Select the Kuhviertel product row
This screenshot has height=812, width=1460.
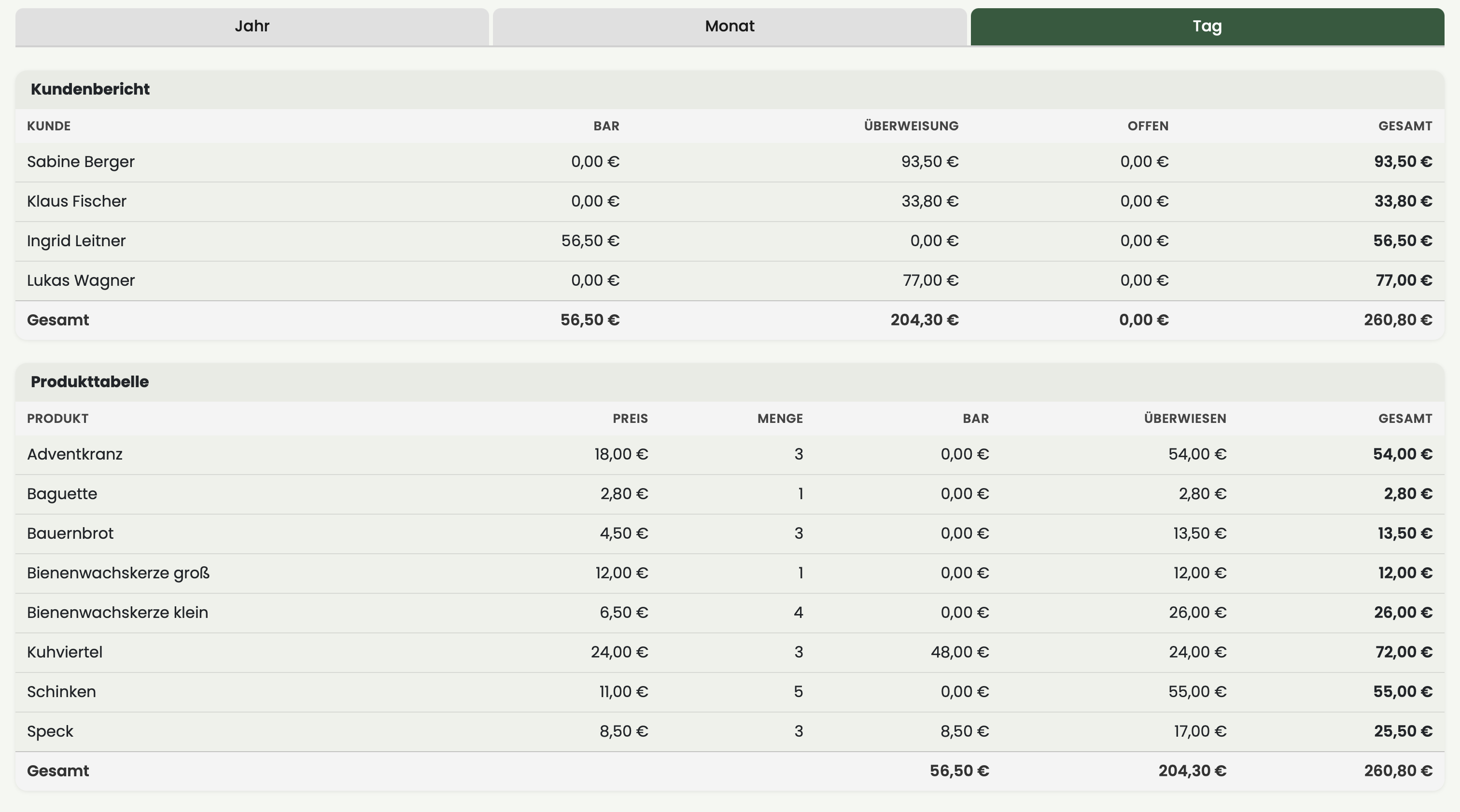coord(730,653)
